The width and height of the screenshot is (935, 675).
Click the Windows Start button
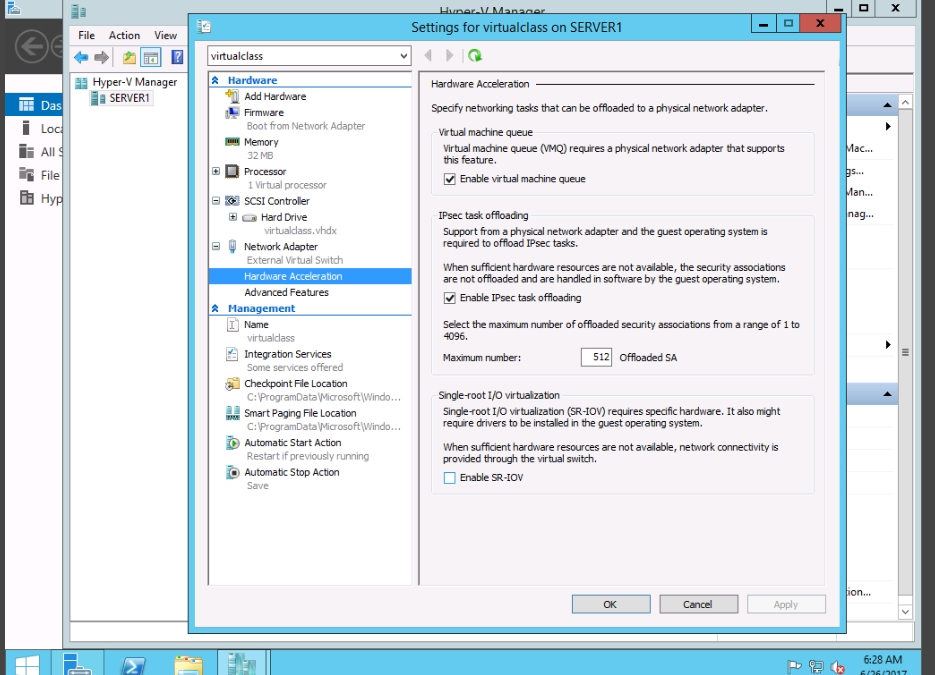(x=27, y=664)
